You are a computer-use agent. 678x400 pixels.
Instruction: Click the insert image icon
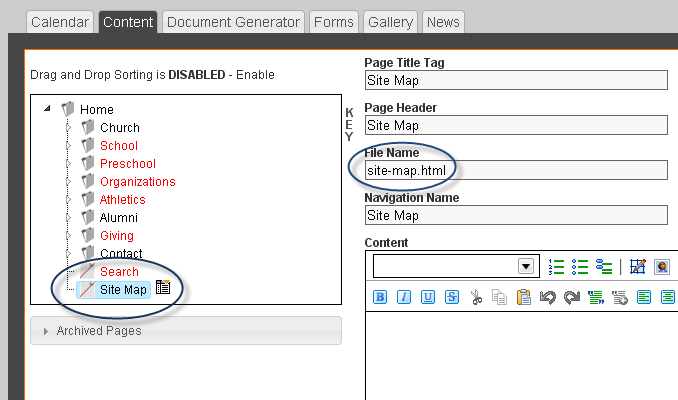pos(662,266)
